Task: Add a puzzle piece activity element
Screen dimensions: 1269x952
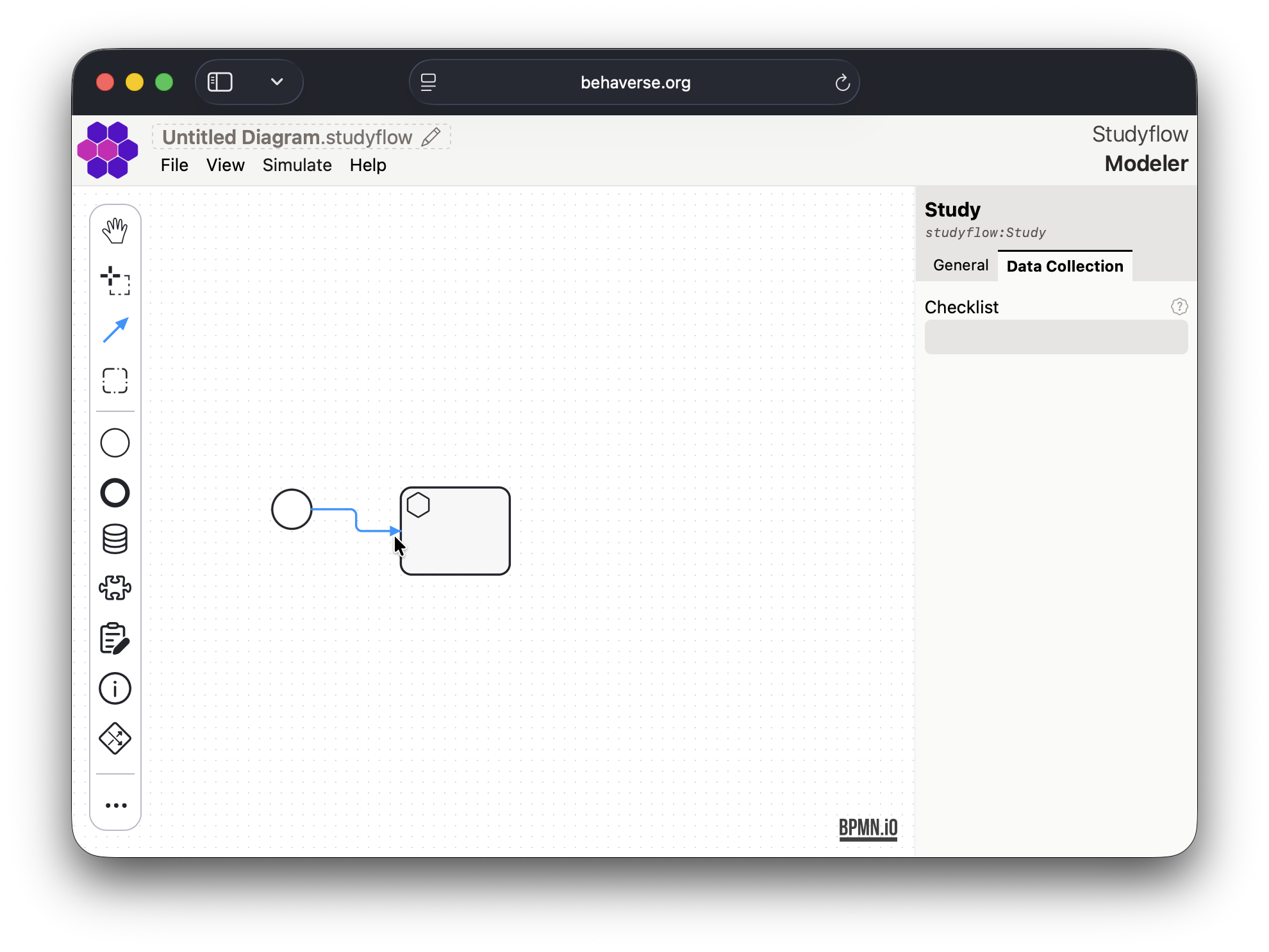Action: point(115,587)
